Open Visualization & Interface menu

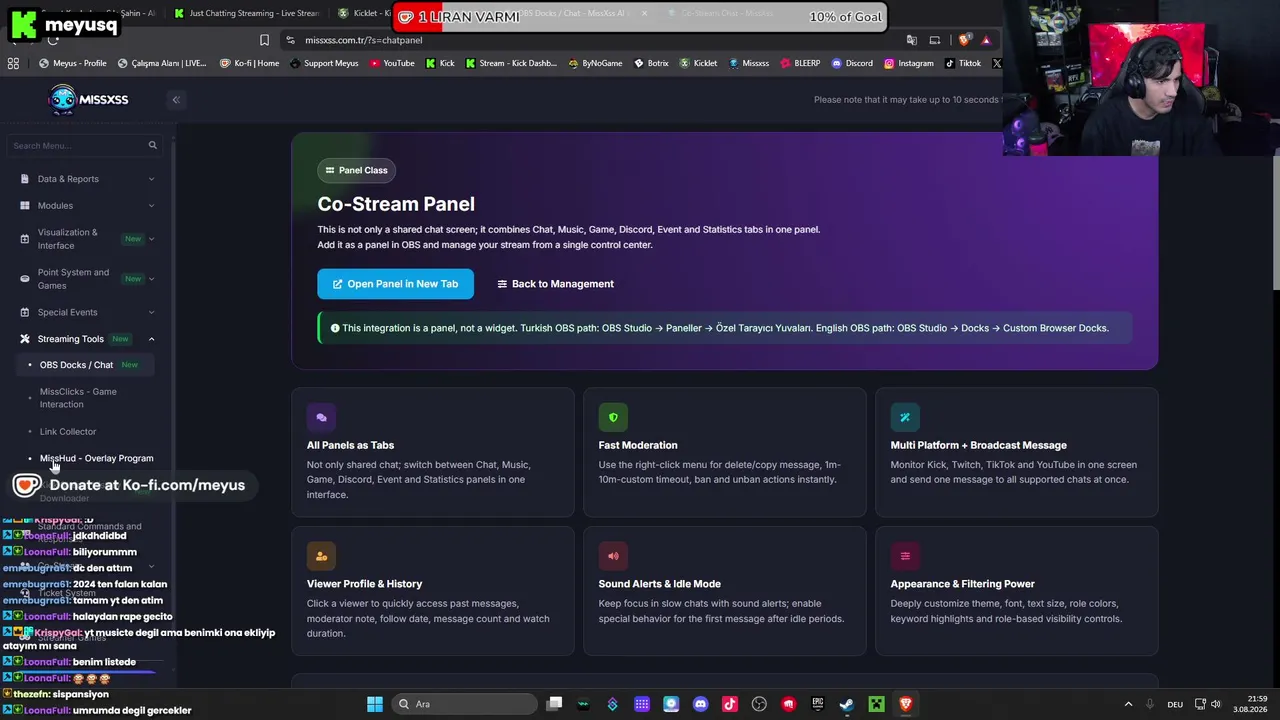[x=87, y=239]
